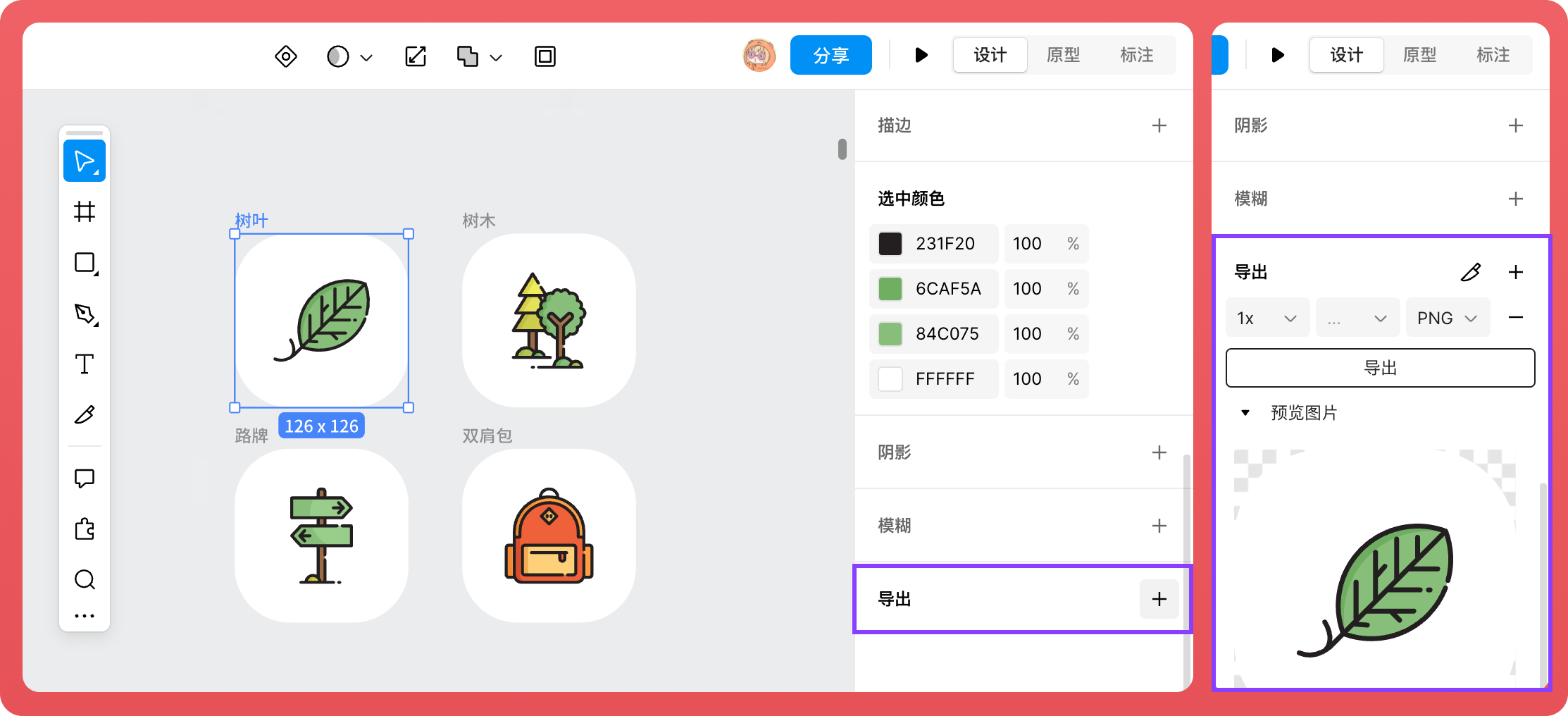Click the outlined 导出 export button

click(x=1380, y=368)
